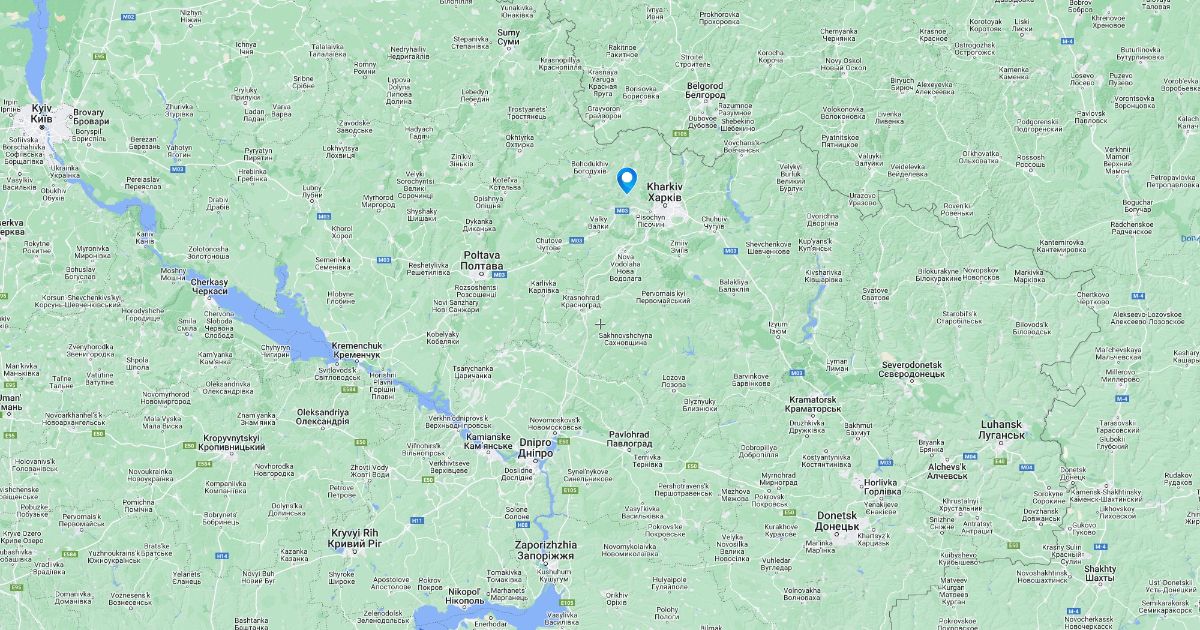The height and width of the screenshot is (630, 1200).
Task: Click the Cherkasy city label
Action: [x=209, y=286]
